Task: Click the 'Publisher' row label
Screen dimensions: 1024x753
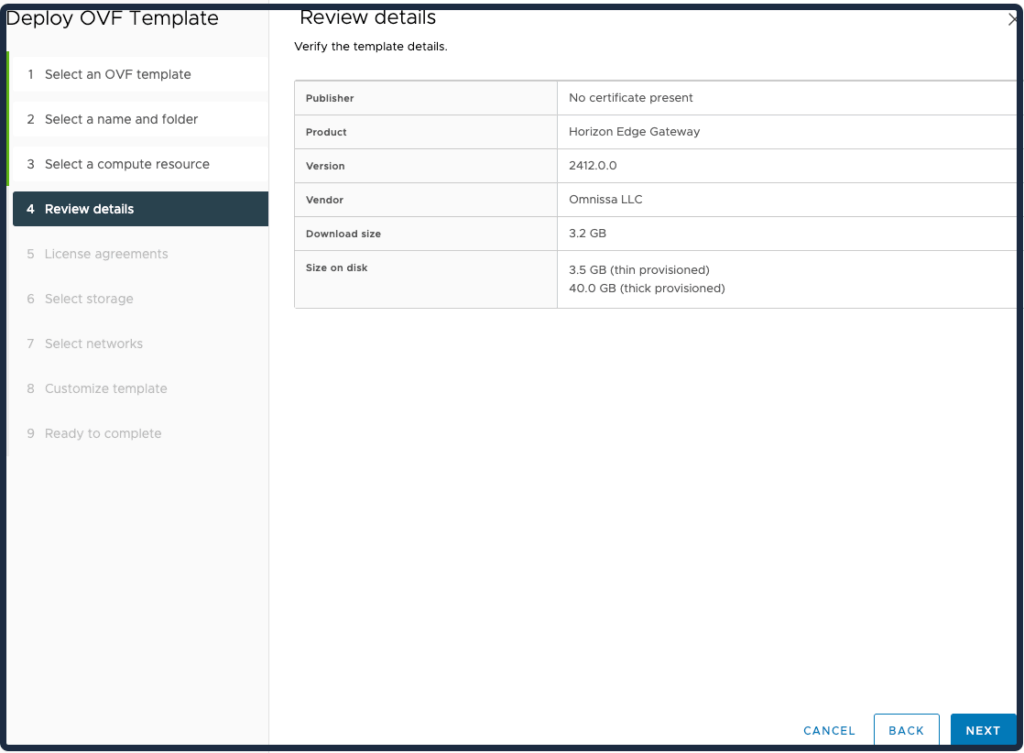Action: click(330, 99)
